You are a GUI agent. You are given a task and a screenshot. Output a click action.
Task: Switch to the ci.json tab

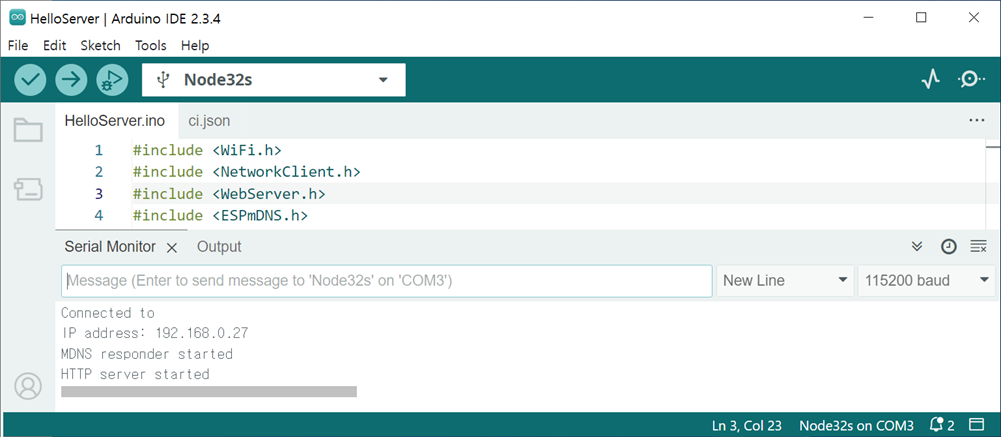209,121
